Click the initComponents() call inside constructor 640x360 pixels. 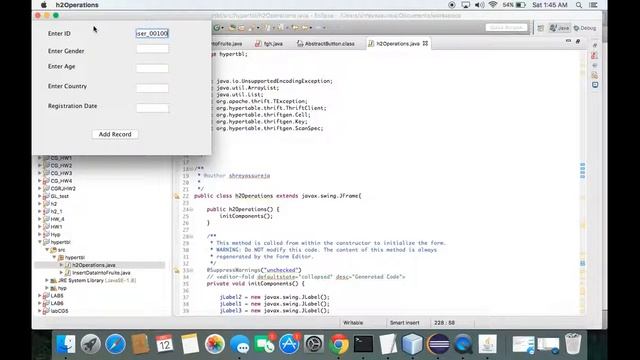246,216
